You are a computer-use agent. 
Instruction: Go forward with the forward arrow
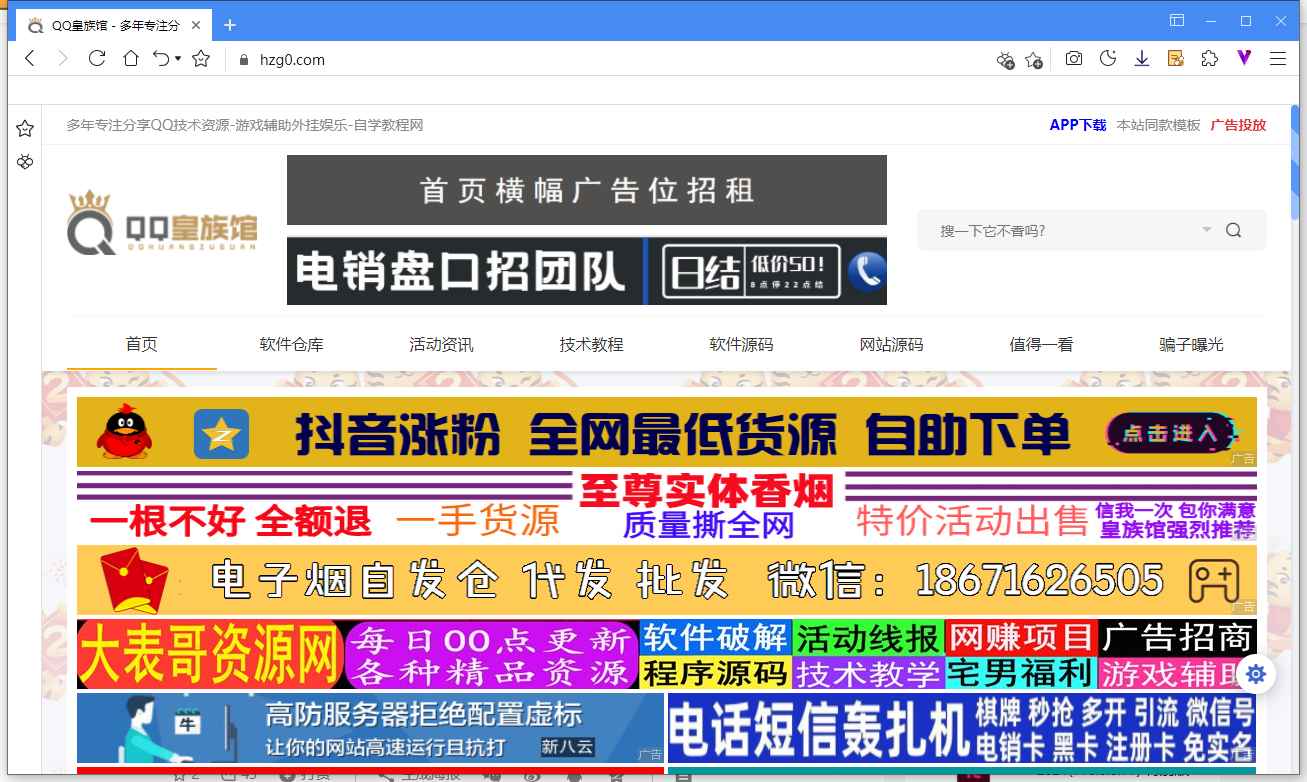click(x=63, y=59)
